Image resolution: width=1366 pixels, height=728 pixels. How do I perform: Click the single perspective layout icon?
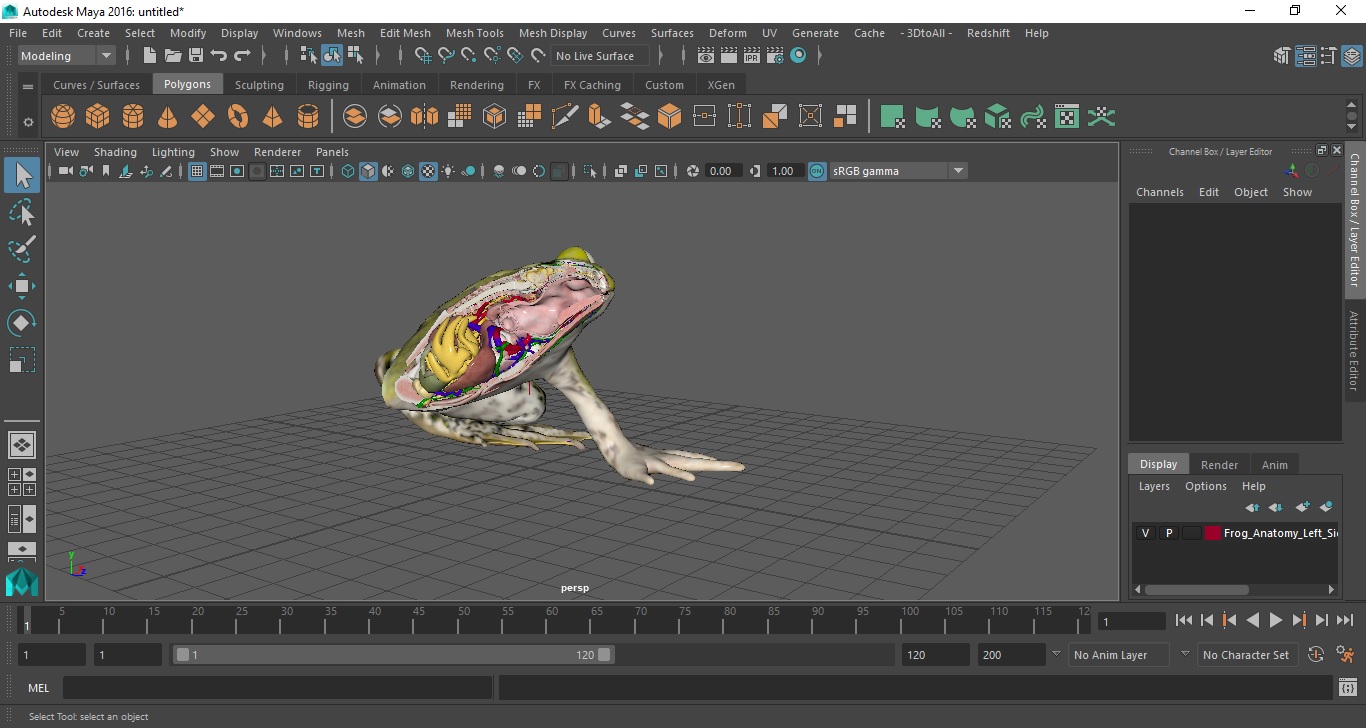(22, 445)
